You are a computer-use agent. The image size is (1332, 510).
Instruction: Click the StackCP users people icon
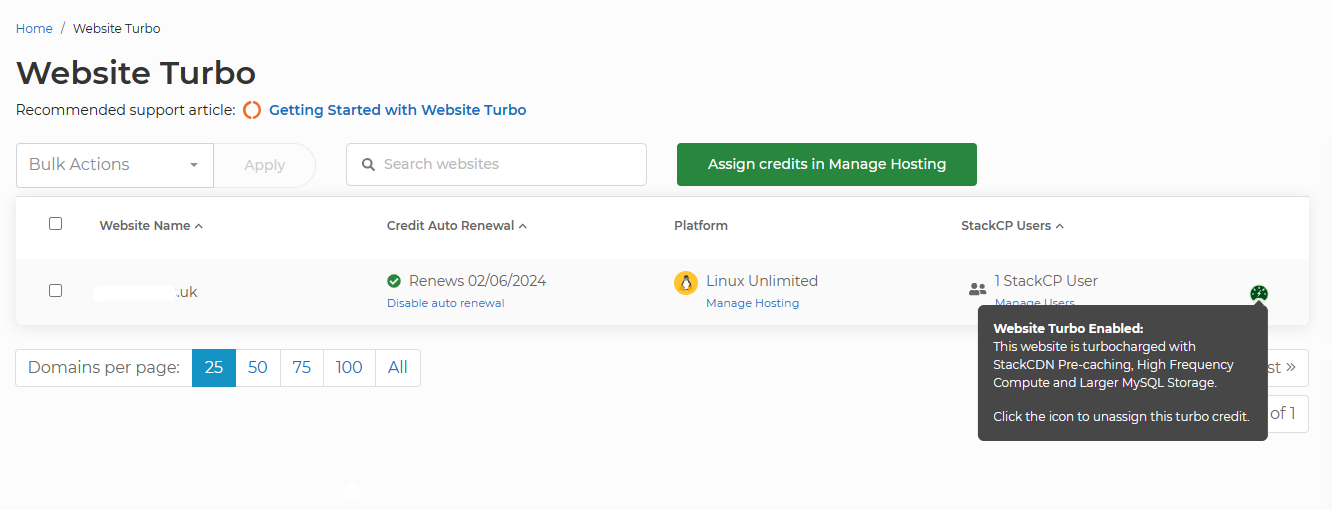click(x=977, y=289)
